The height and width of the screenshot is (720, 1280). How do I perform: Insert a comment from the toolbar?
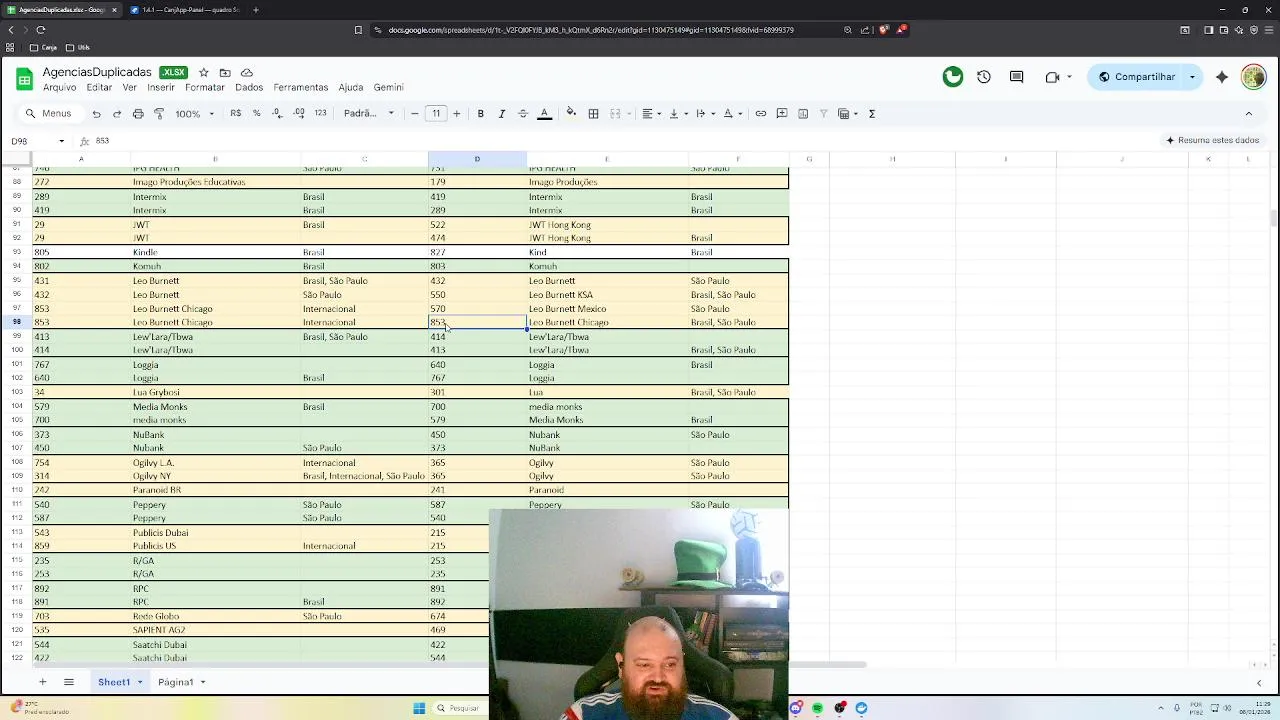point(782,114)
